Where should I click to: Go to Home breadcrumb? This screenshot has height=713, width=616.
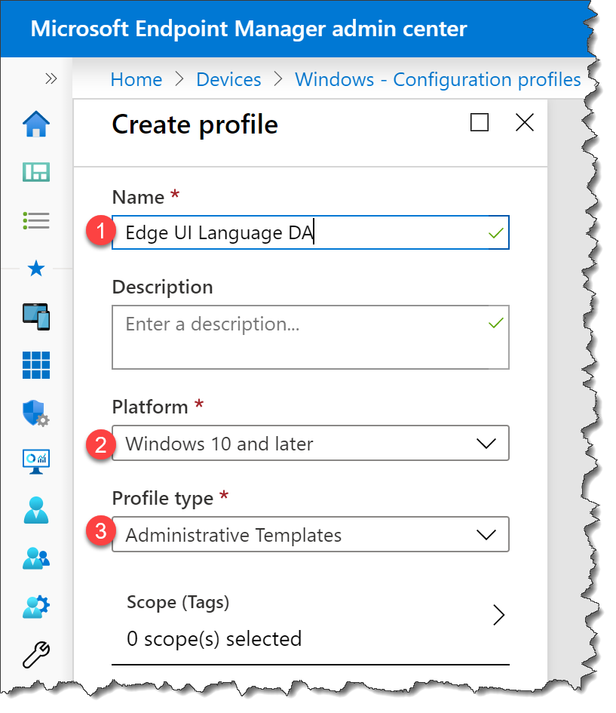pyautogui.click(x=136, y=80)
